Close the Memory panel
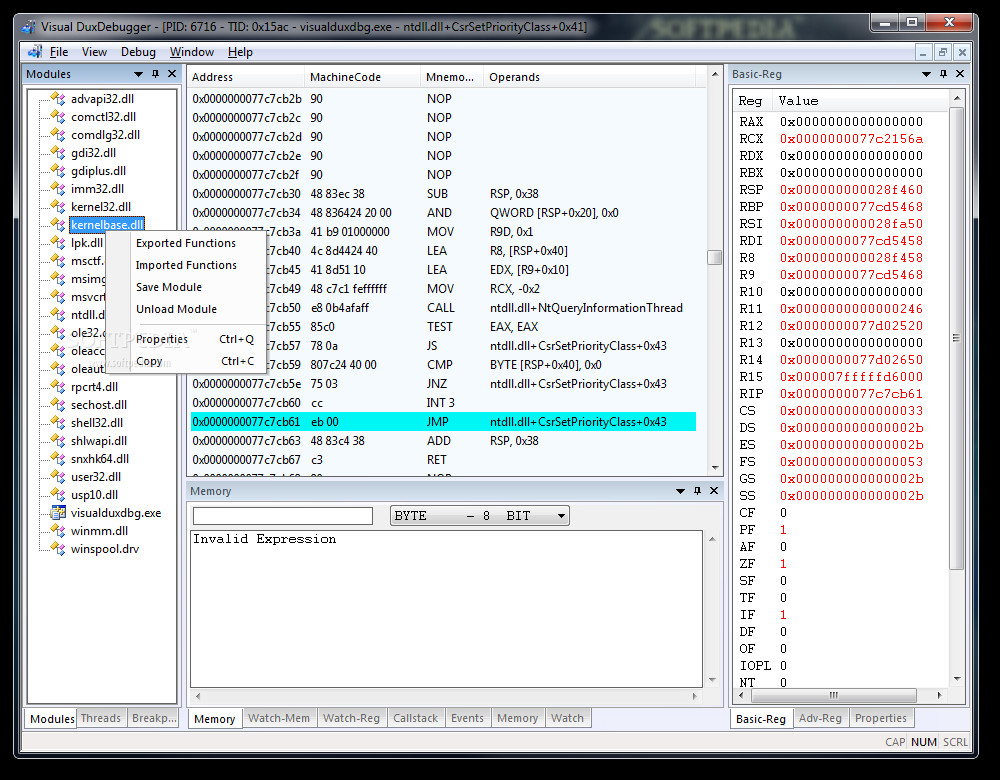 pos(714,490)
